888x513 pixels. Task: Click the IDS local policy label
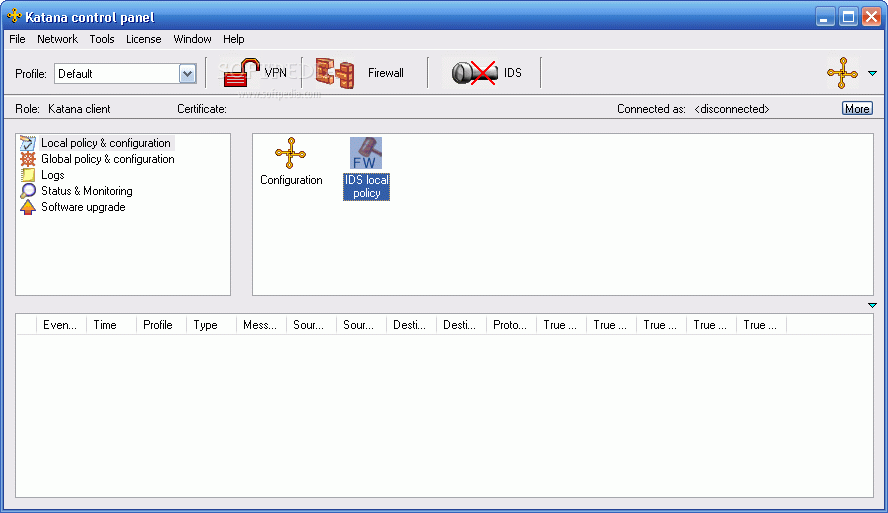(x=366, y=187)
